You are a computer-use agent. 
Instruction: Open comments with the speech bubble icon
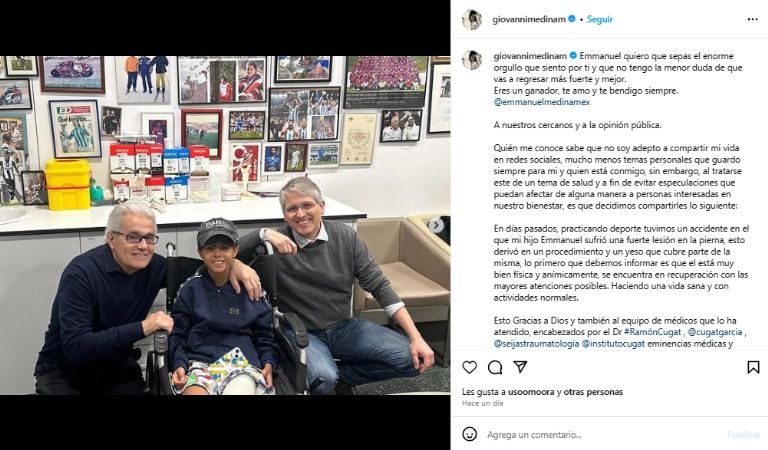tap(495, 367)
